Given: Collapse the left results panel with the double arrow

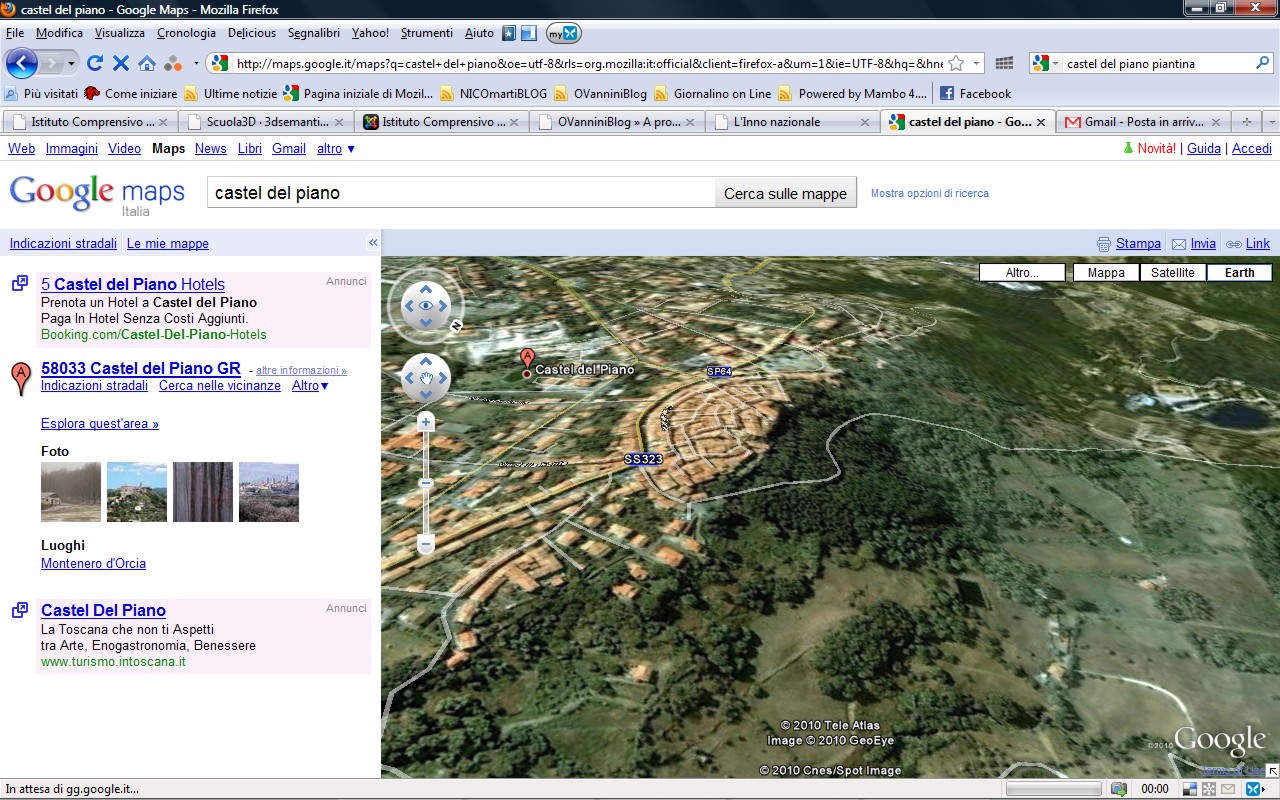Looking at the screenshot, I should 373,243.
